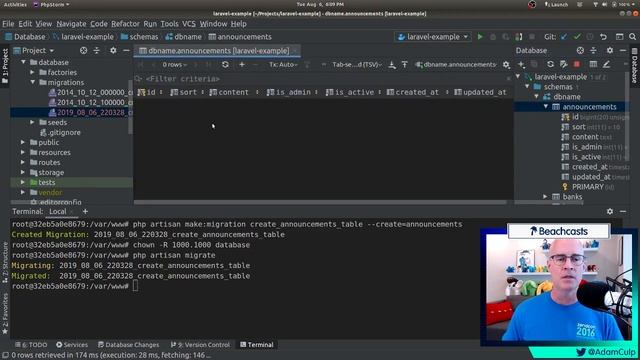Expand the factories folder

coord(33,72)
